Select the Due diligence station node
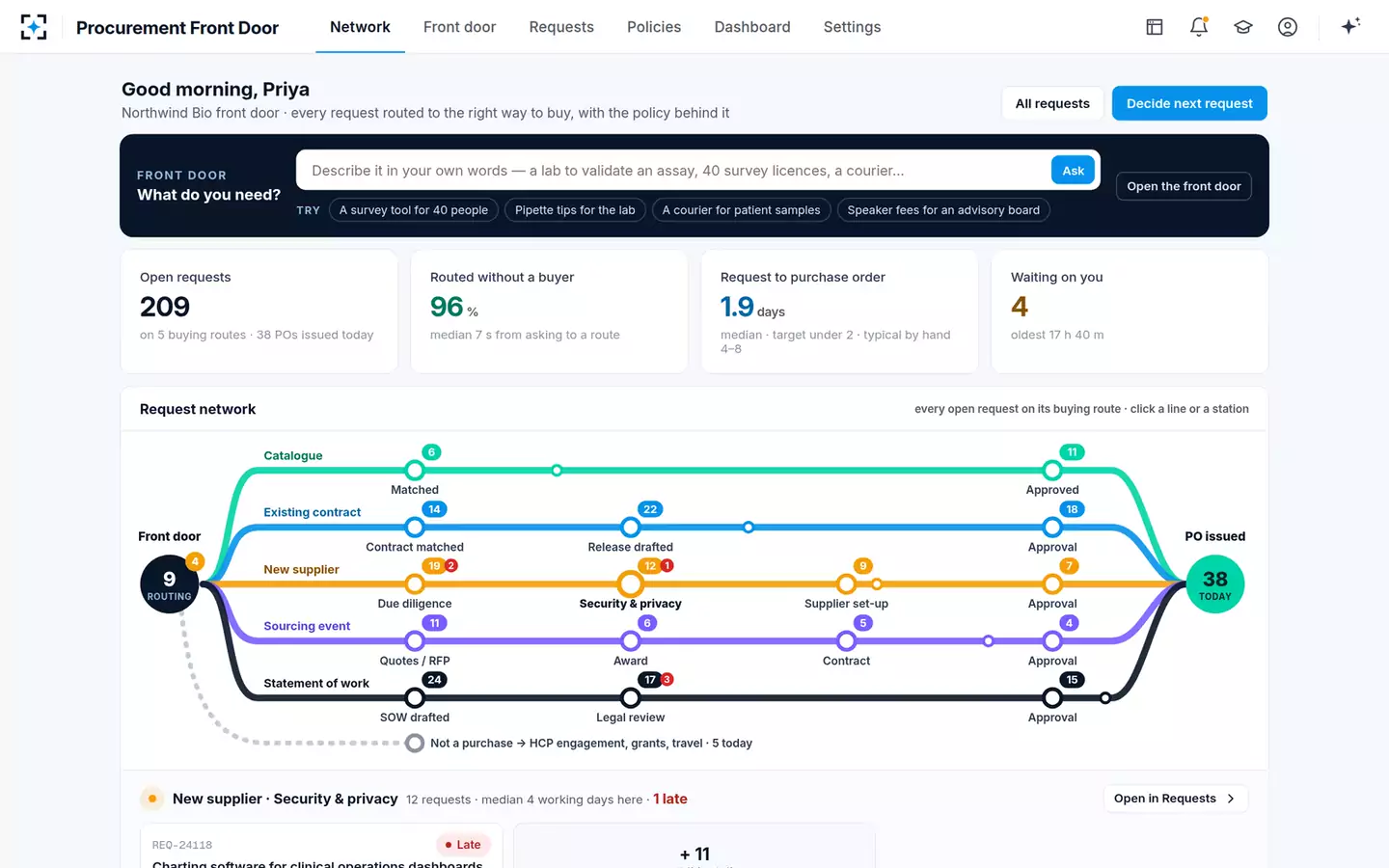 [x=415, y=583]
